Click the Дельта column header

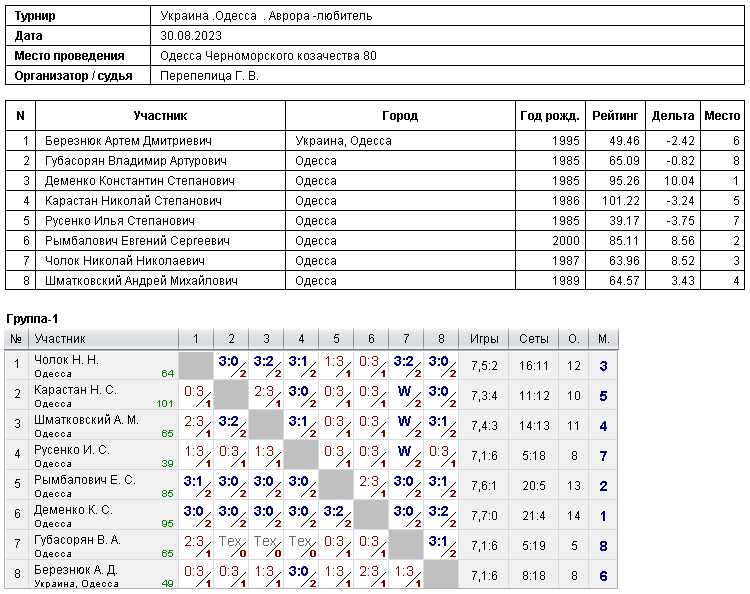(x=673, y=116)
